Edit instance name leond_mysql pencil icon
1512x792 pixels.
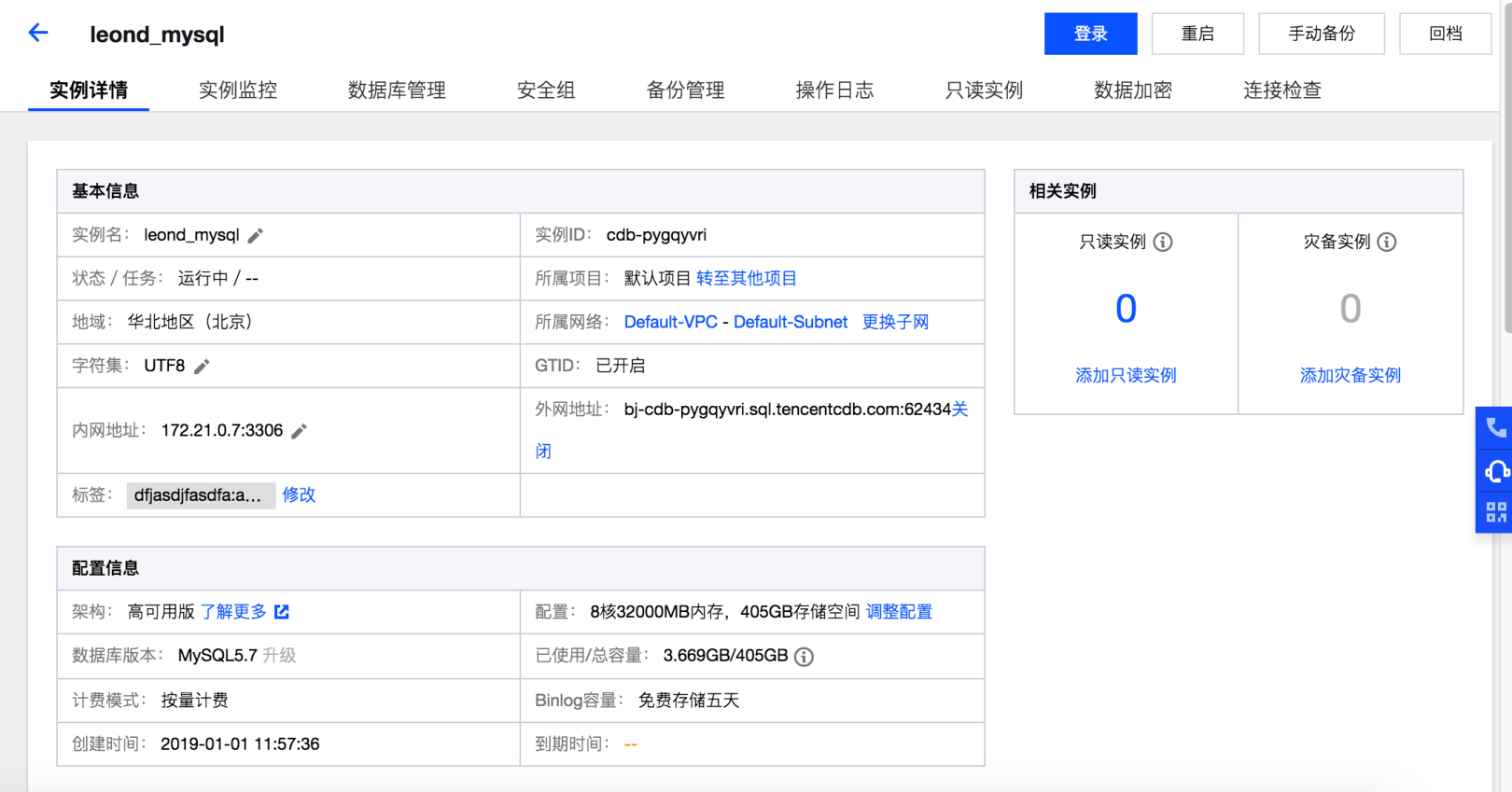(256, 236)
